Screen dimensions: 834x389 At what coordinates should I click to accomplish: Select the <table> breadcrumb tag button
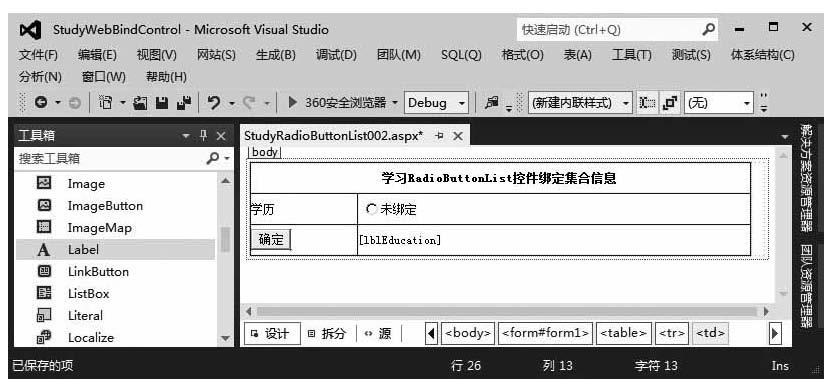tap(623, 334)
